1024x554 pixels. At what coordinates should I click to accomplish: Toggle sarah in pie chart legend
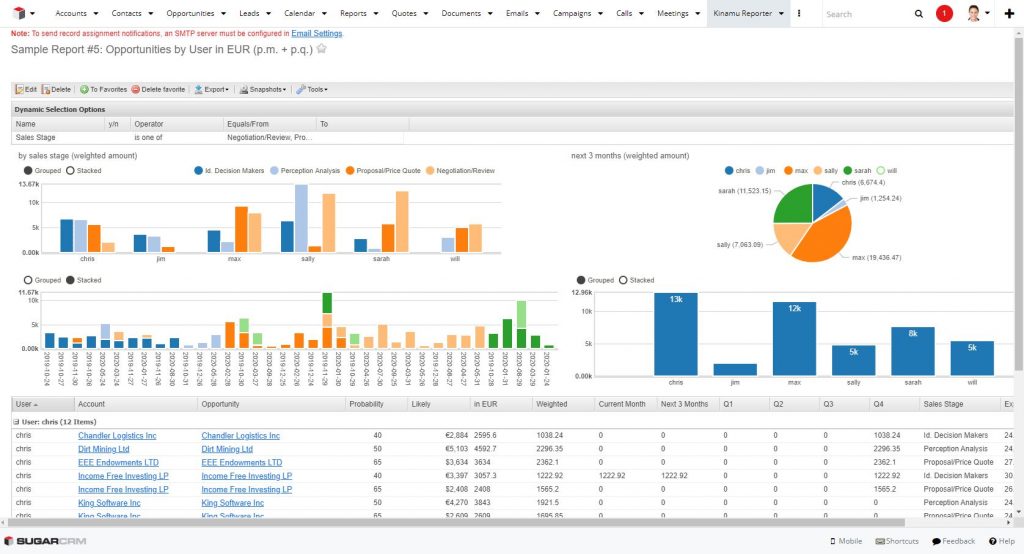pyautogui.click(x=857, y=171)
